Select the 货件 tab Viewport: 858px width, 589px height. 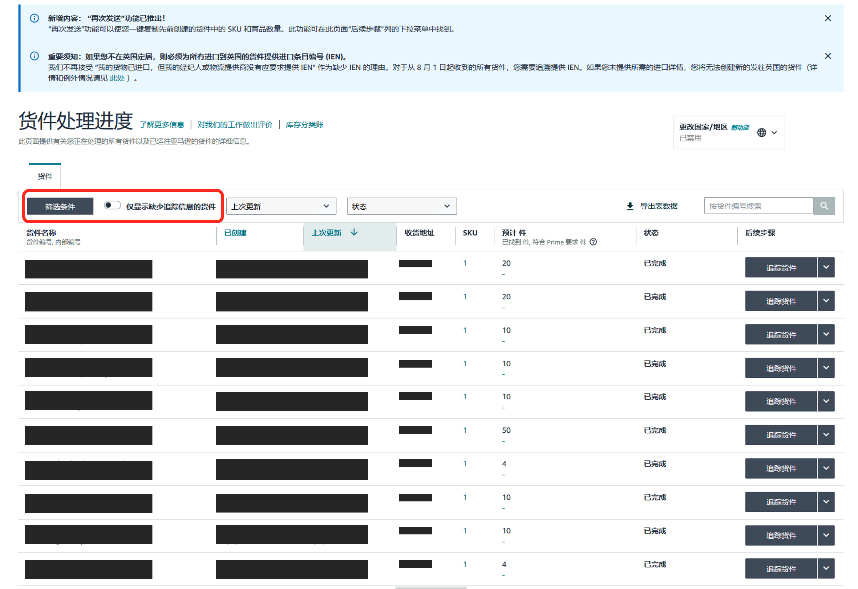point(45,175)
